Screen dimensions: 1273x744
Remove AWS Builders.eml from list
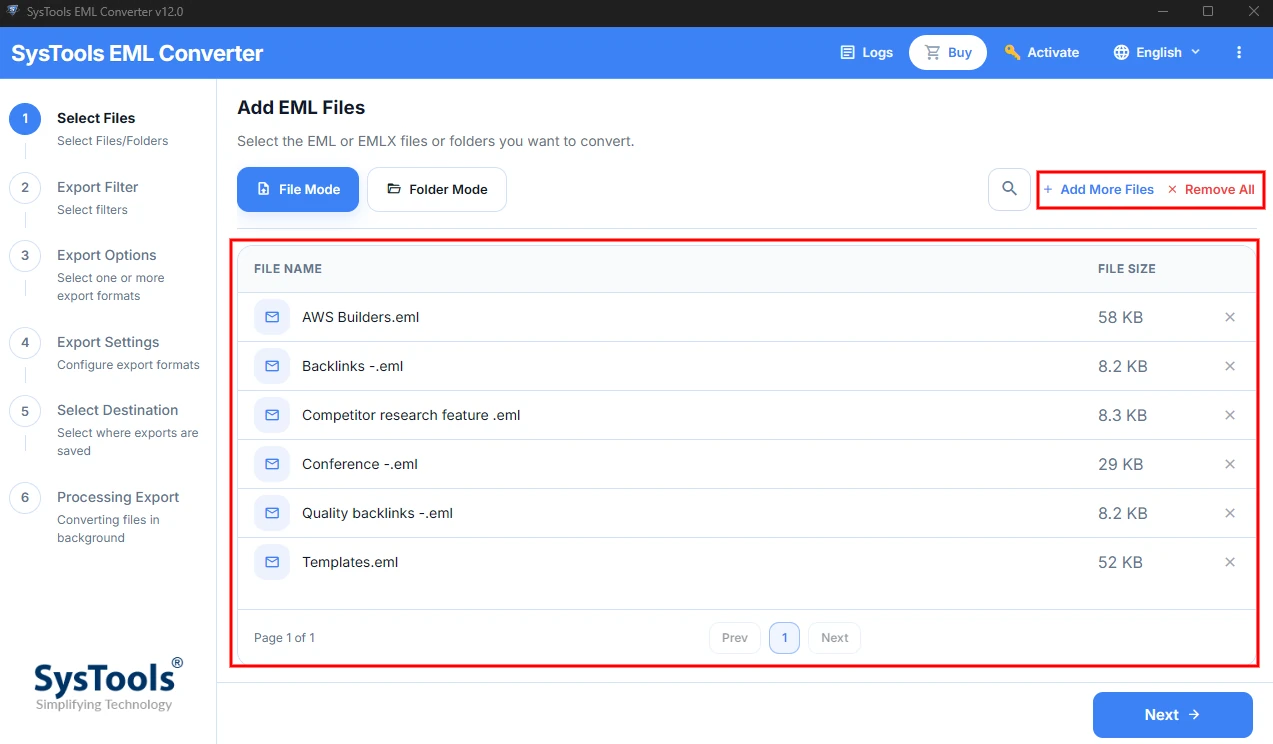click(1230, 317)
